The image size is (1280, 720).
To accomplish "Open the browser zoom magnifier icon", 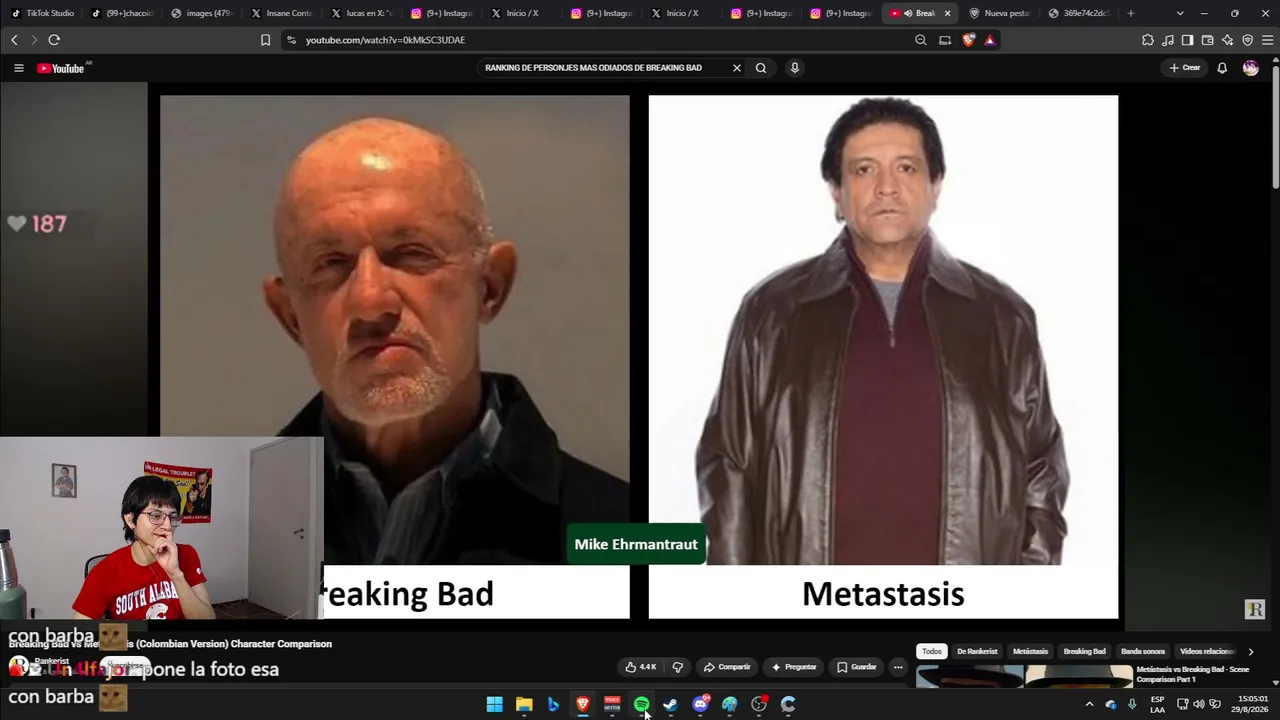I will [921, 40].
